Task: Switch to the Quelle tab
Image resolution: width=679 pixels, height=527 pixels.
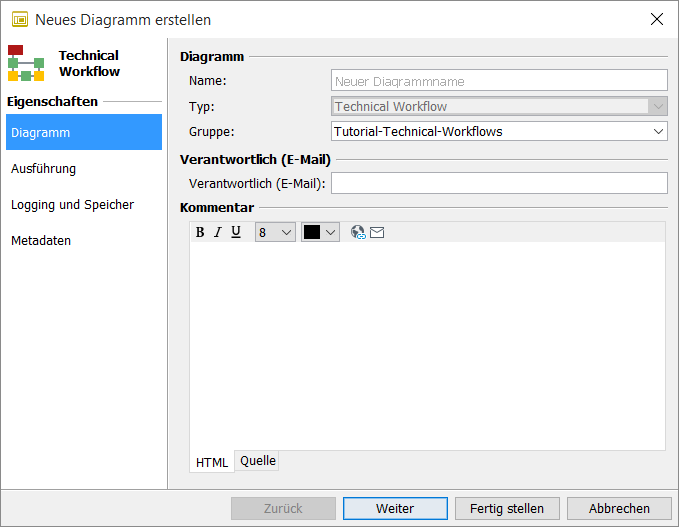Action: tap(258, 461)
